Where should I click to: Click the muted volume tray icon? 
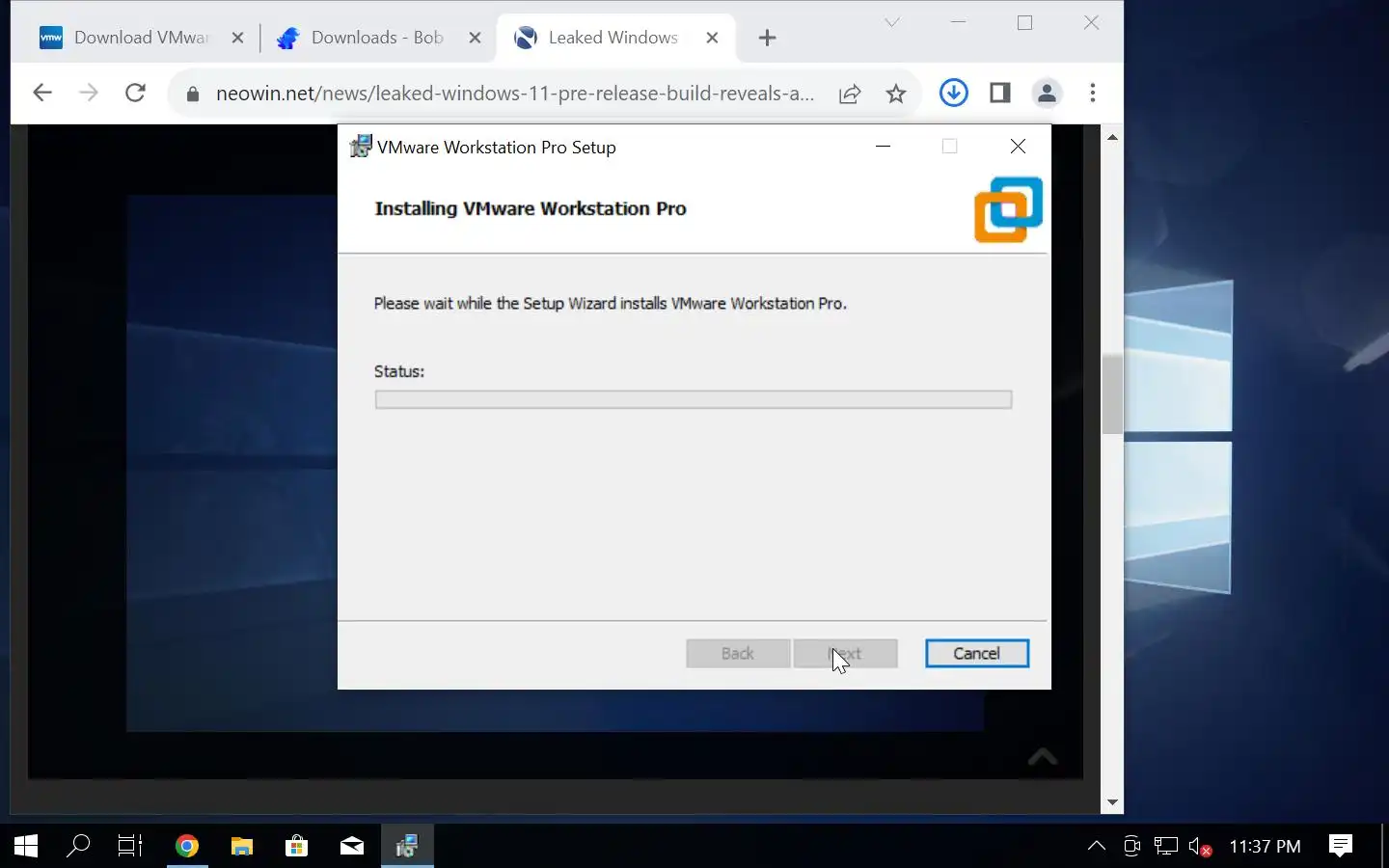pos(1200,846)
